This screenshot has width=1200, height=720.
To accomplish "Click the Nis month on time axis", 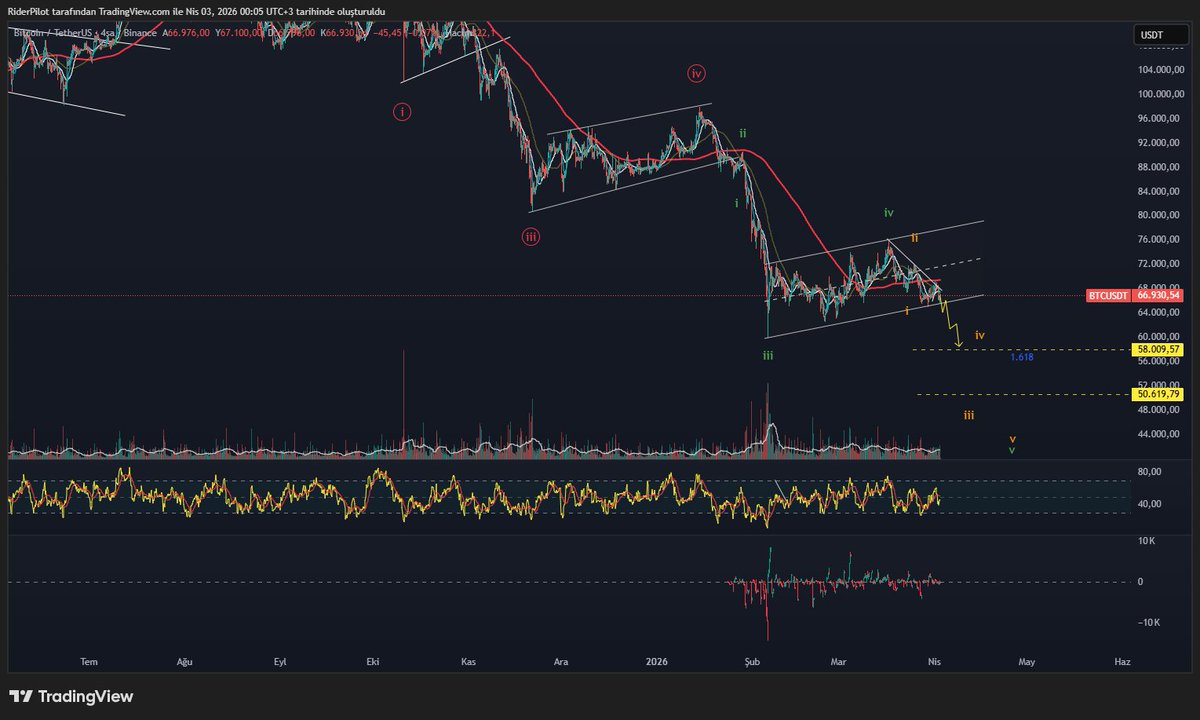I will pos(934,662).
